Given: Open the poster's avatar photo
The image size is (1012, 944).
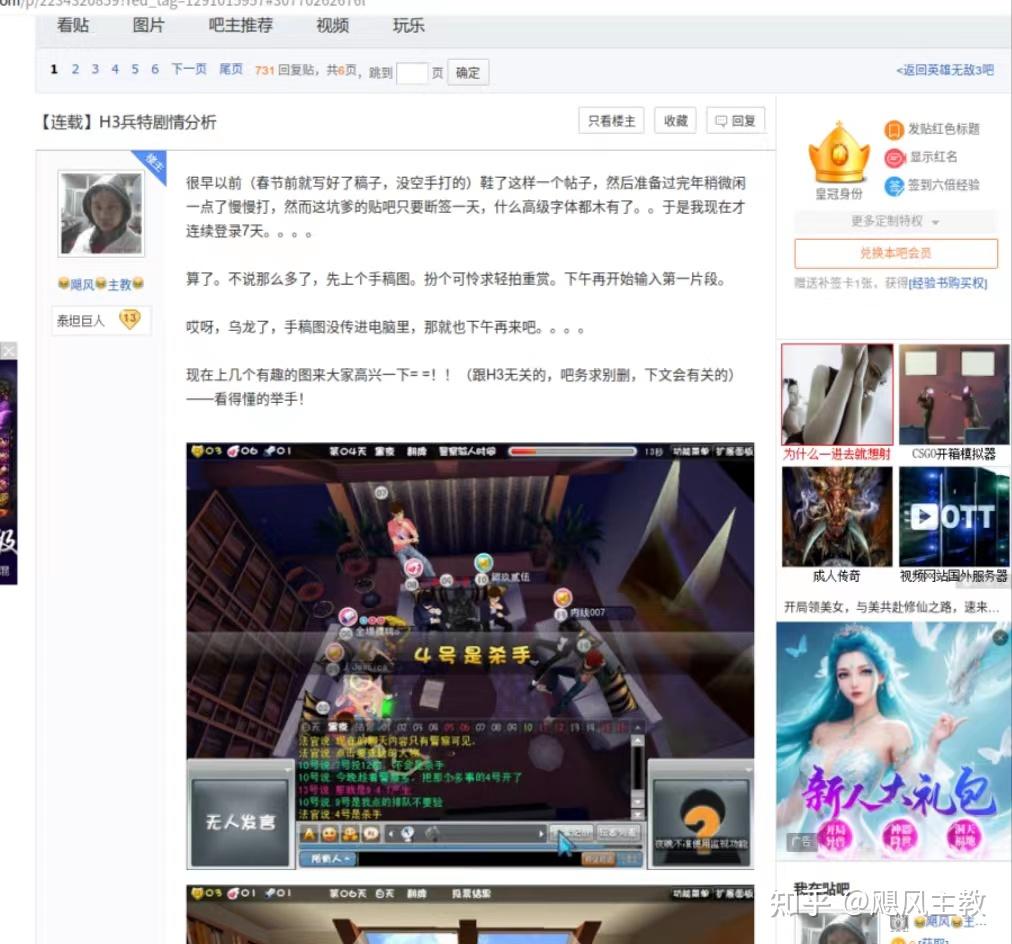Looking at the screenshot, I should coord(101,214).
